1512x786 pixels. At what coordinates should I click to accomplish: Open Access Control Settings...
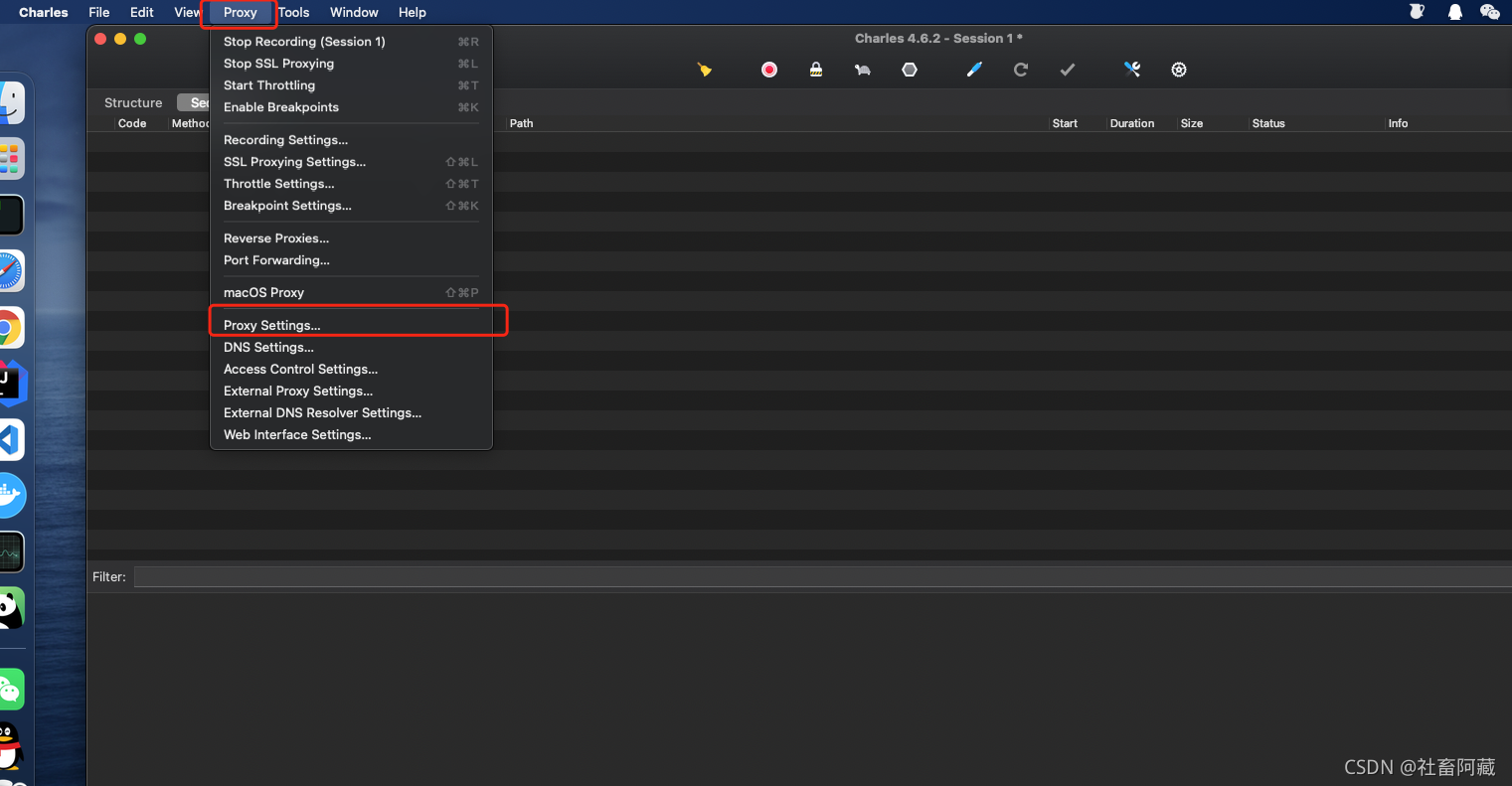coord(352,370)
